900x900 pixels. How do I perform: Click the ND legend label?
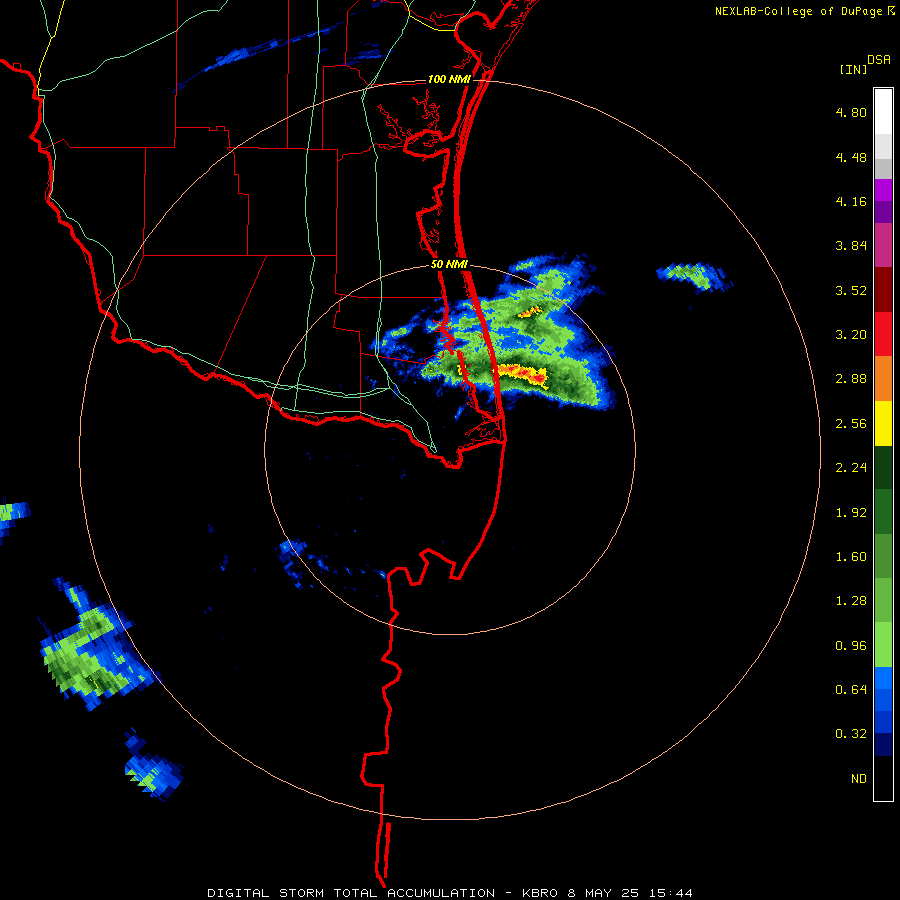click(859, 779)
